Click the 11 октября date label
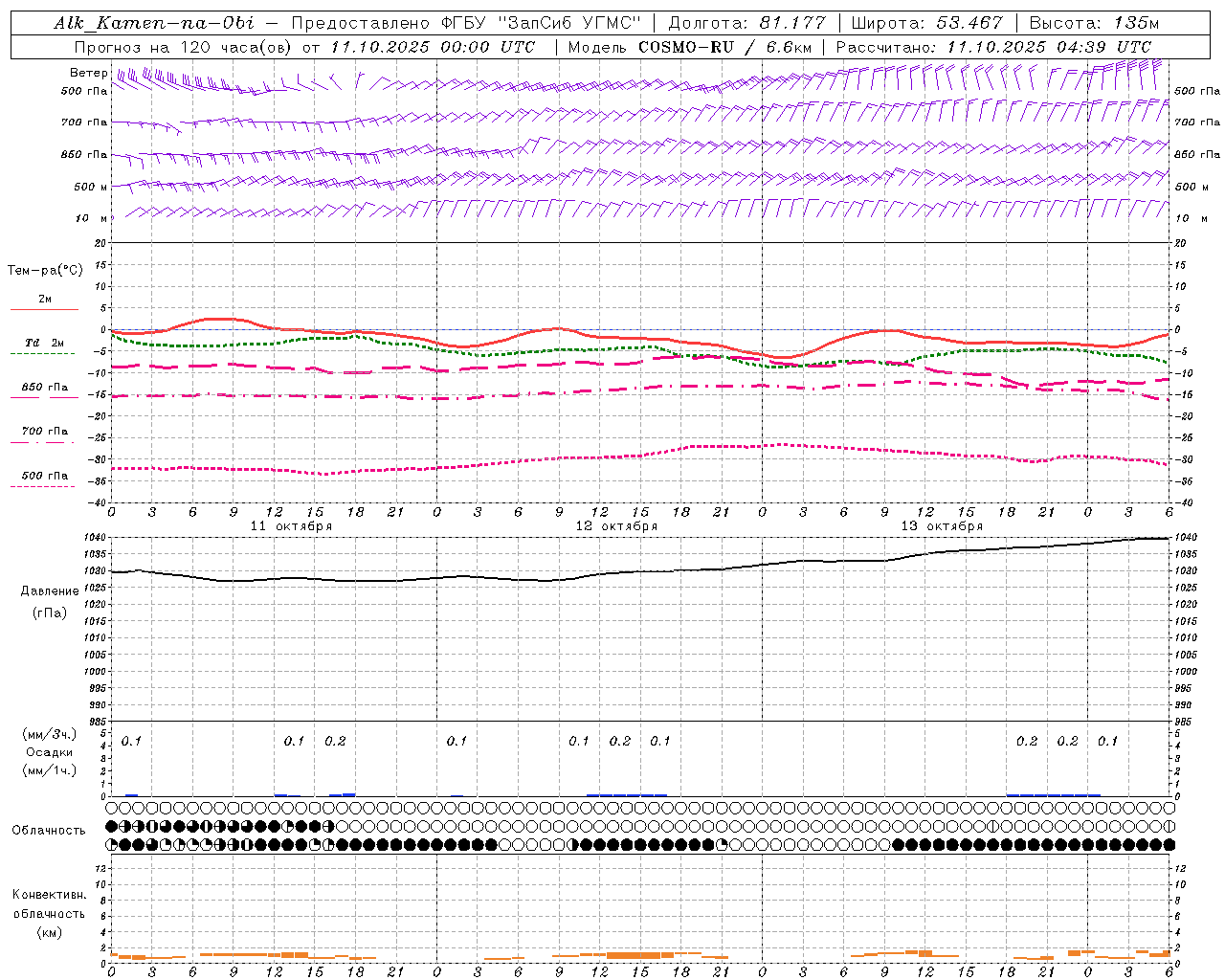 click(292, 526)
